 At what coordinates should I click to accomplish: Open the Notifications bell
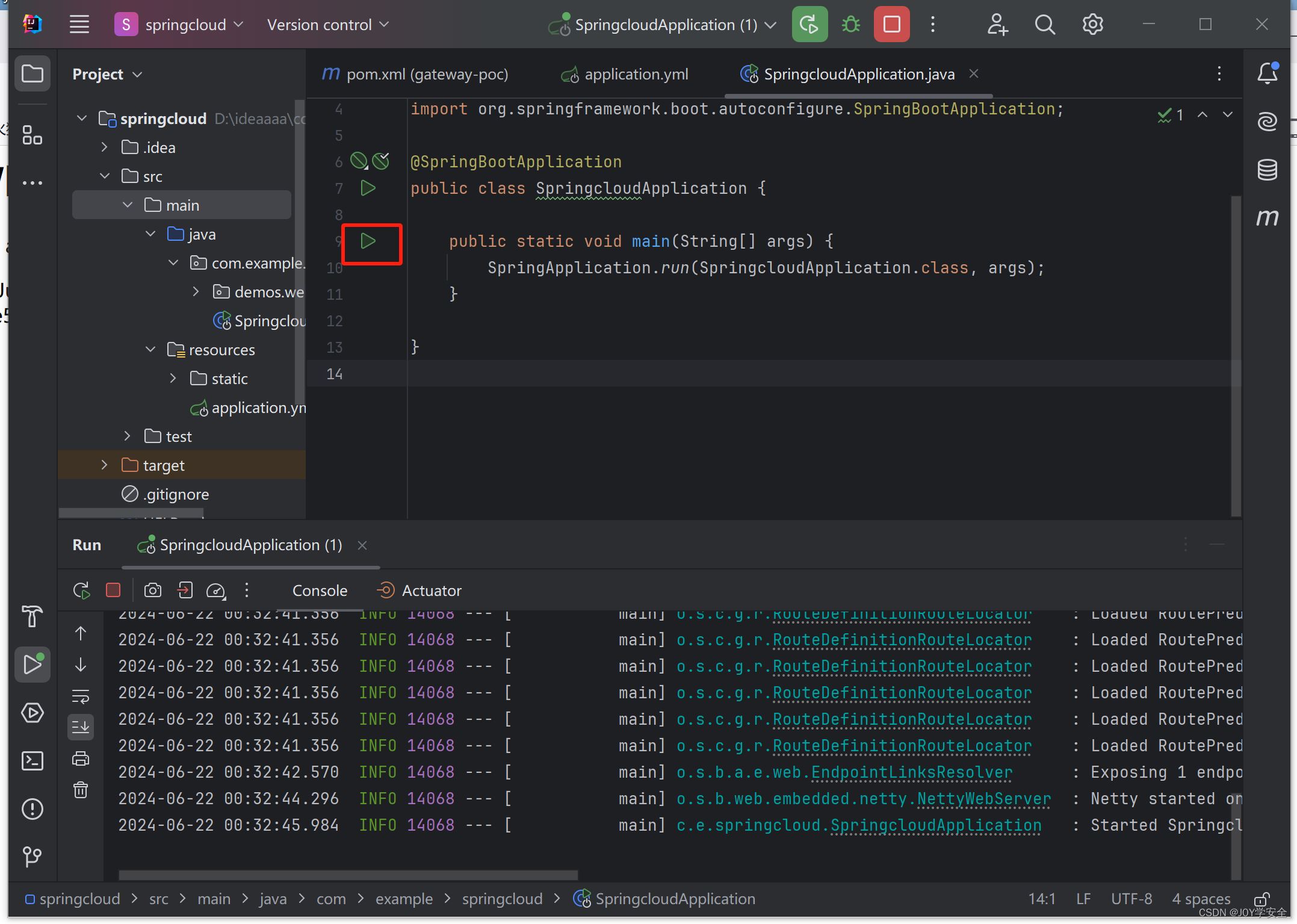click(1268, 72)
